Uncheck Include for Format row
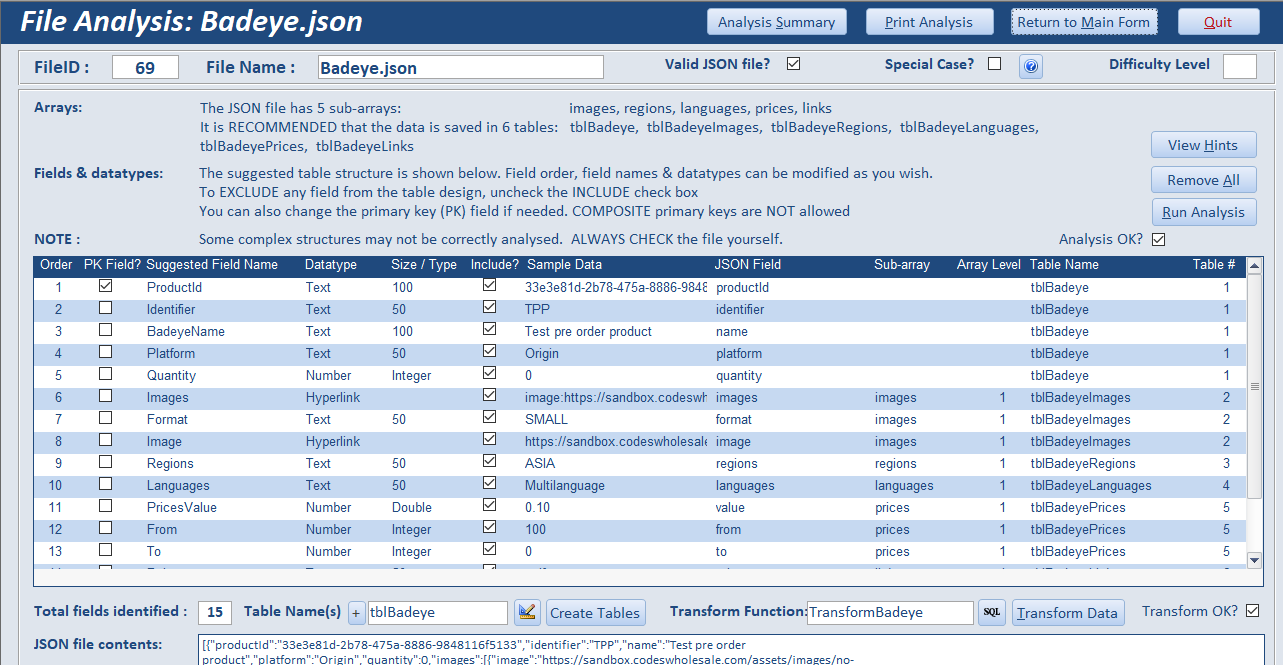 point(489,418)
